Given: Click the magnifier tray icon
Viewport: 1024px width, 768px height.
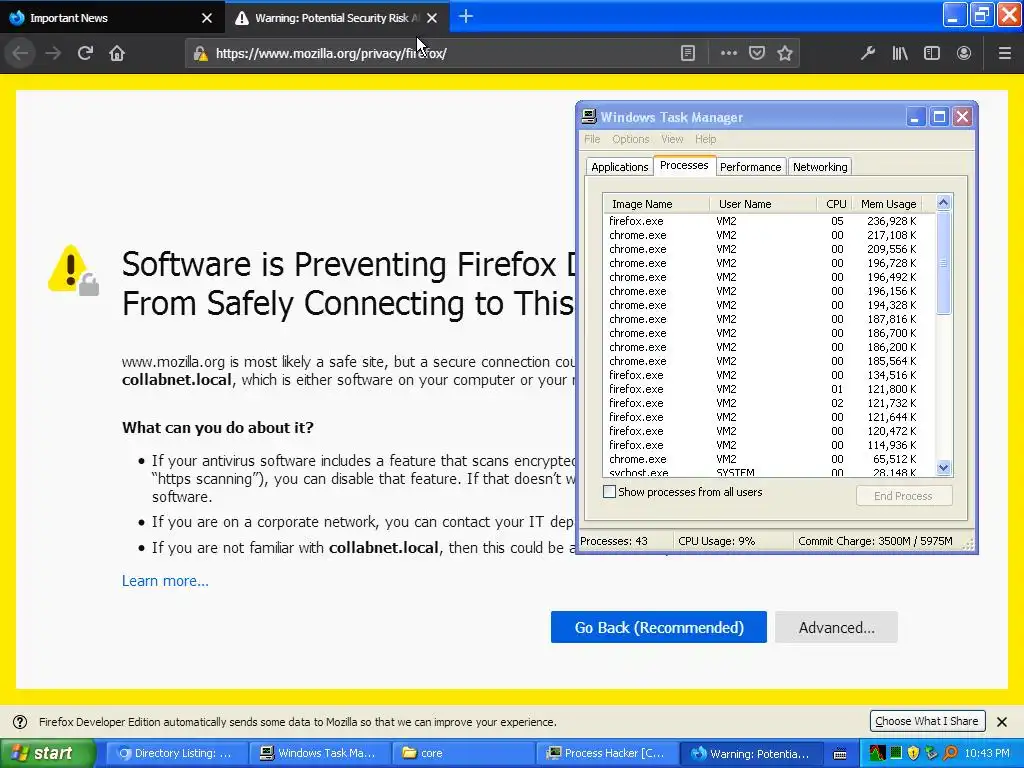Looking at the screenshot, I should click(950, 753).
